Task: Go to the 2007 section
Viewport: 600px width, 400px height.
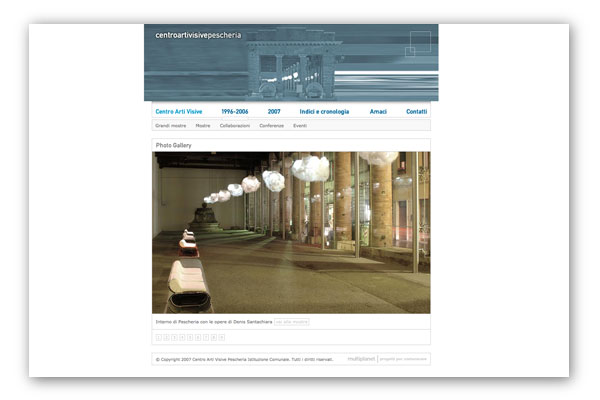Action: [274, 112]
